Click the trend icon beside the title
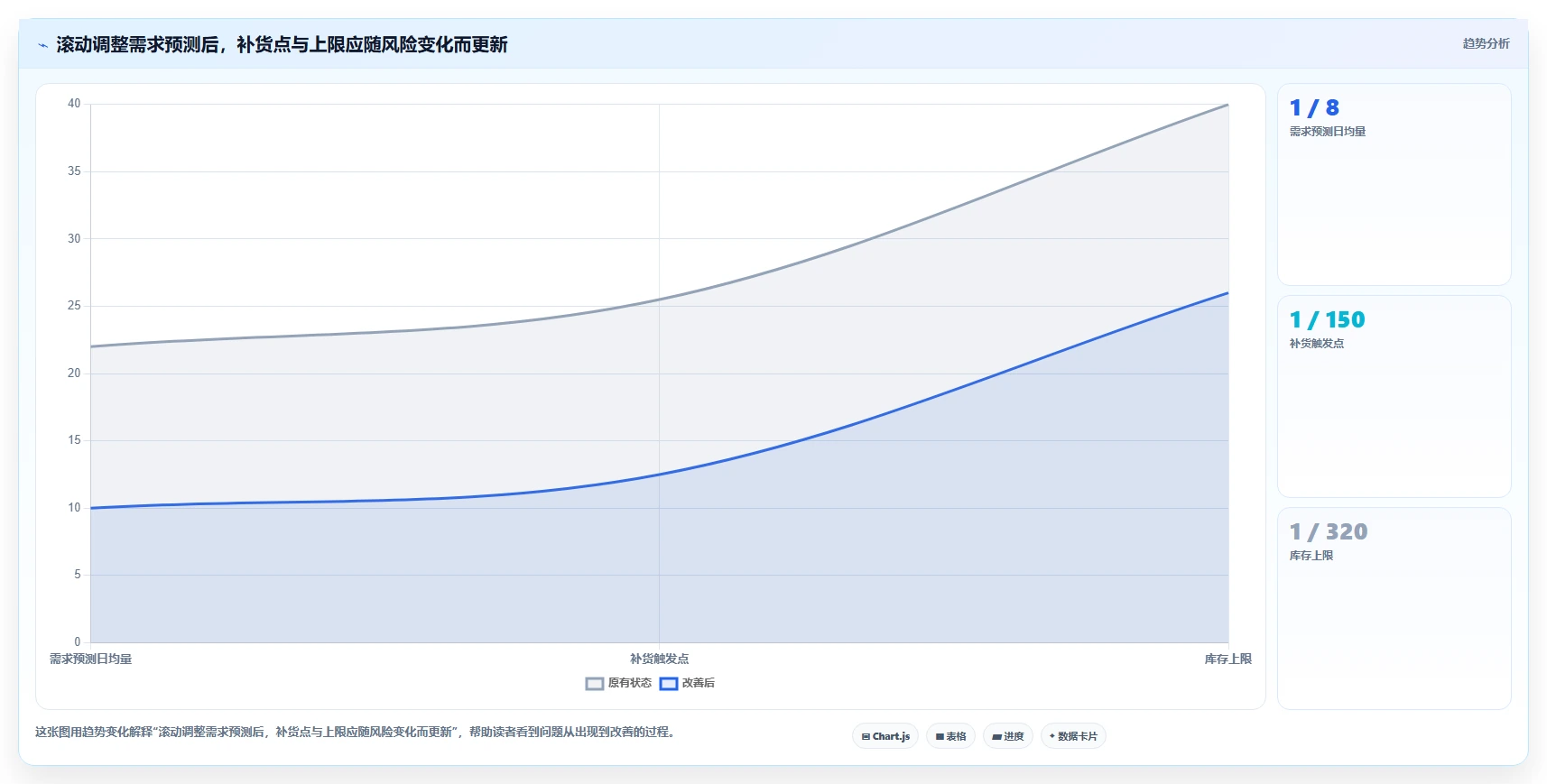The image size is (1547, 784). tap(42, 45)
